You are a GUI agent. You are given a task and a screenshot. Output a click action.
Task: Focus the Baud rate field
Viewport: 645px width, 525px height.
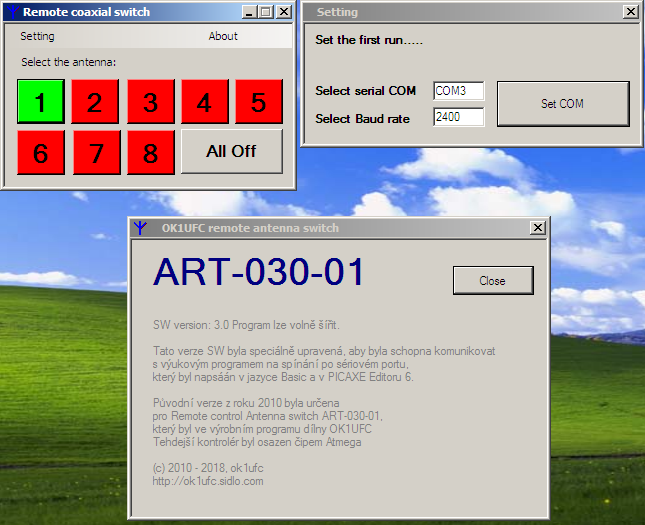pyautogui.click(x=458, y=118)
